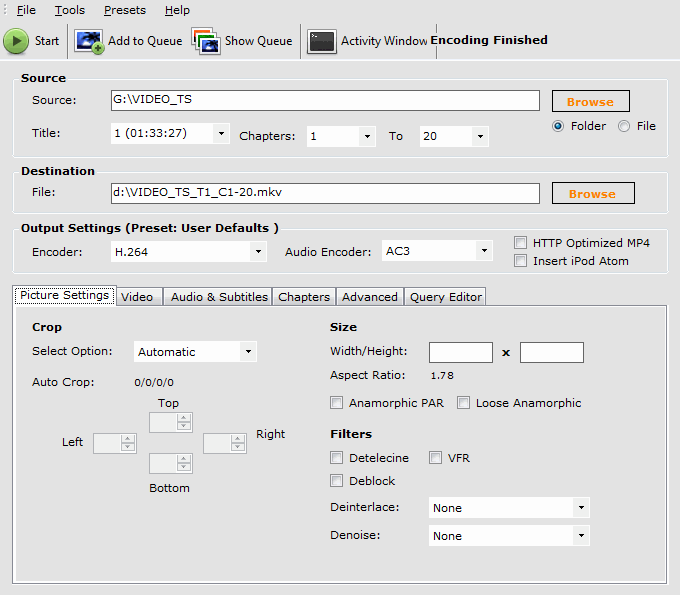The height and width of the screenshot is (595, 680).
Task: Click the toolbar drag grip handle
Action: pyautogui.click(x=5, y=10)
